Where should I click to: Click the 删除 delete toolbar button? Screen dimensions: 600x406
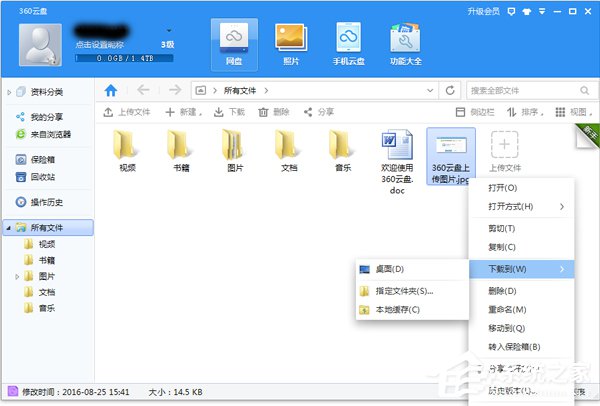[x=274, y=112]
